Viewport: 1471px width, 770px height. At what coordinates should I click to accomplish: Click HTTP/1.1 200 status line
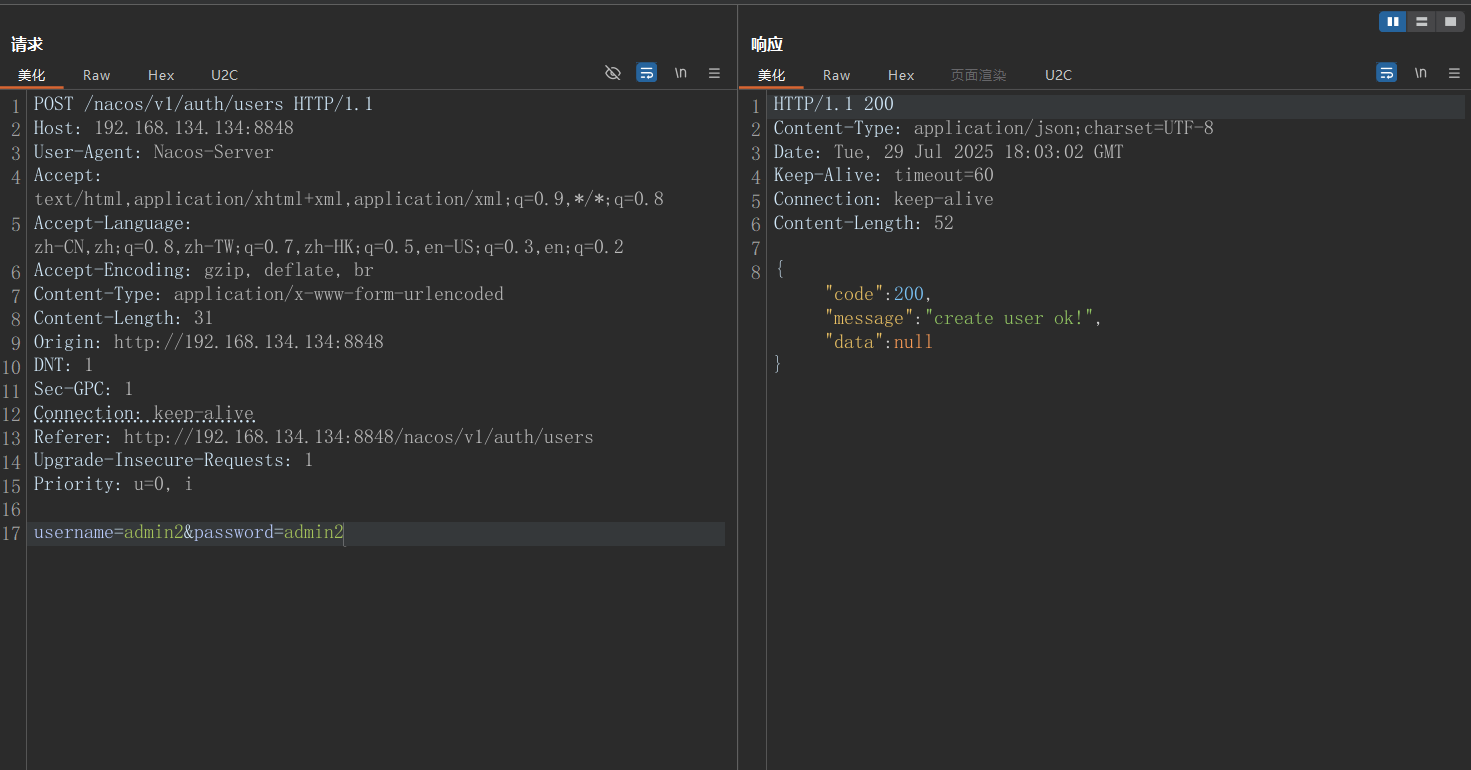833,104
